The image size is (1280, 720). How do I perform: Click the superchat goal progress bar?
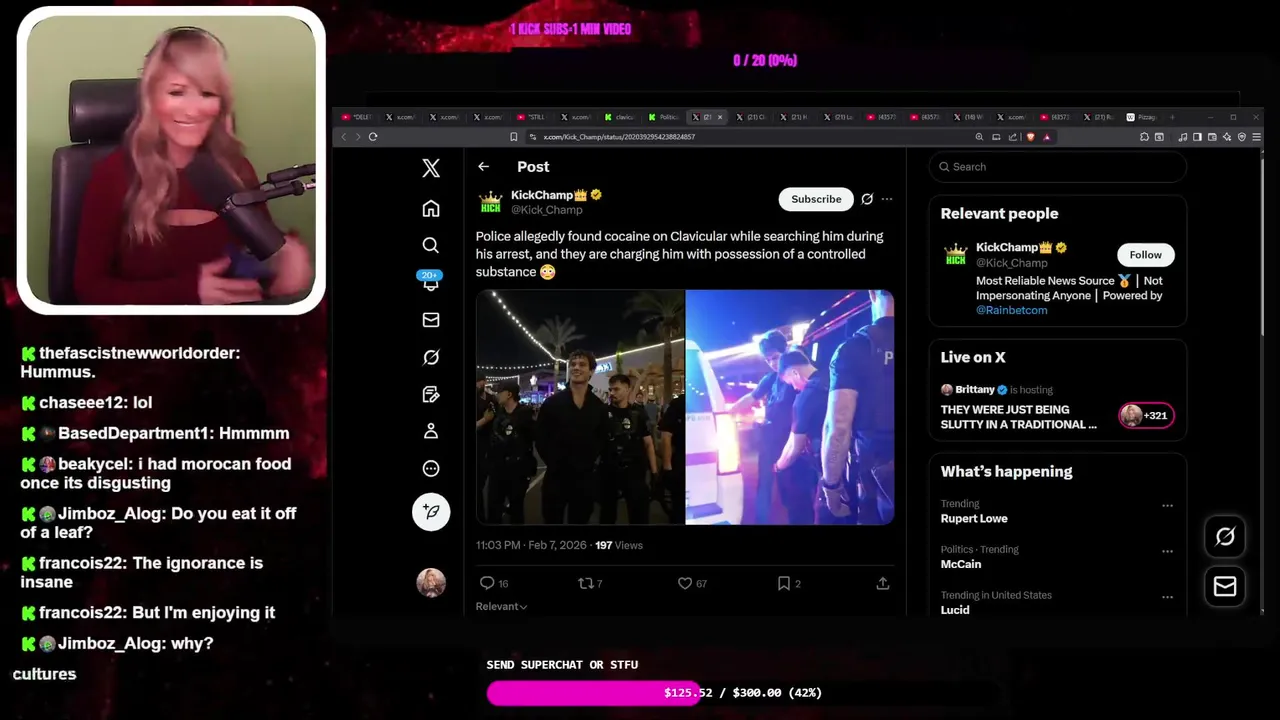click(743, 693)
